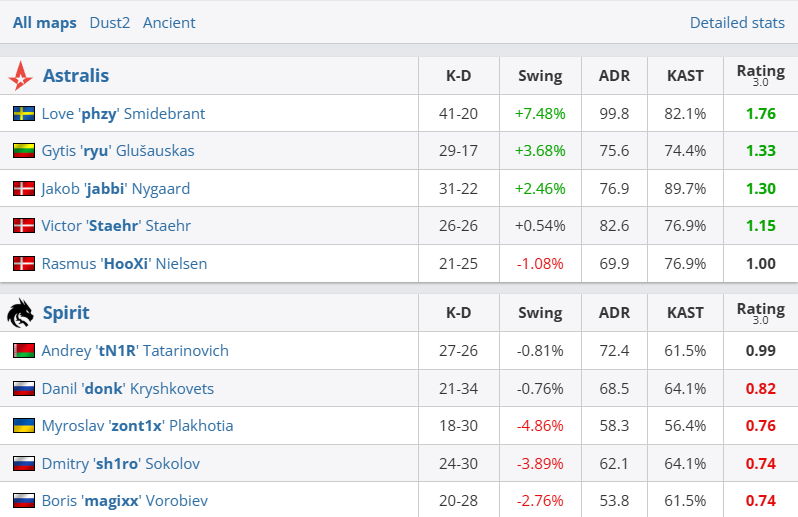Click the Astralis team logo icon

coord(20,76)
